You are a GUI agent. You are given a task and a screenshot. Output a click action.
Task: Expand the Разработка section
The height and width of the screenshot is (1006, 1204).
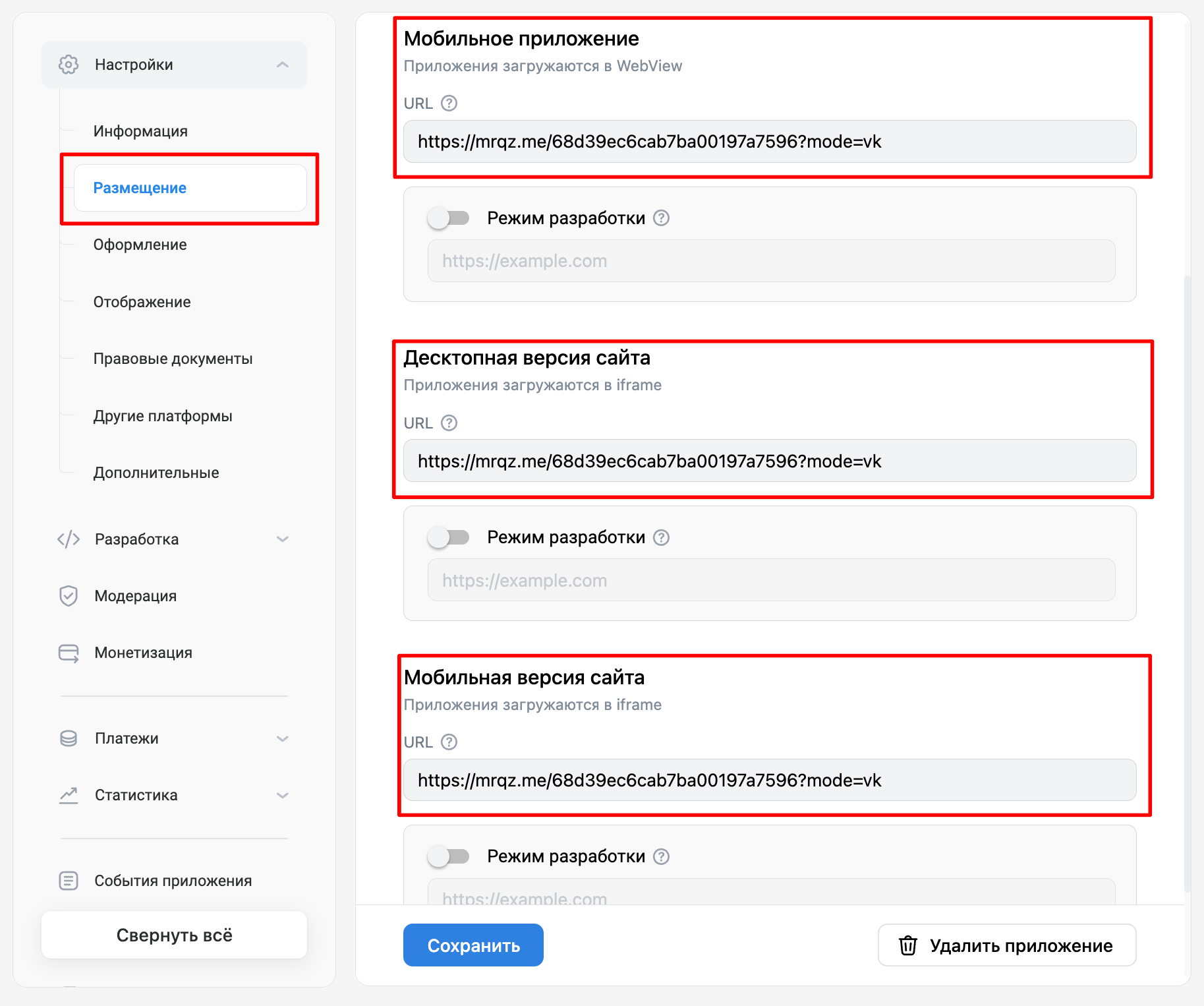coord(283,539)
